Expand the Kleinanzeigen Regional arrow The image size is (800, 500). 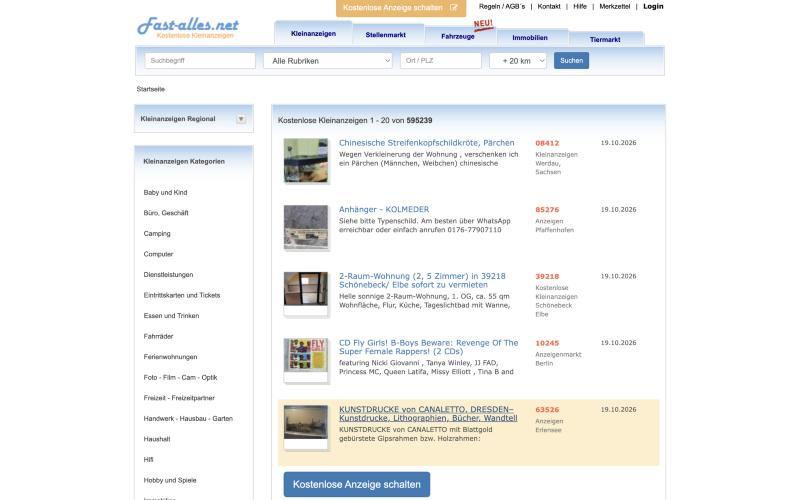coord(241,119)
